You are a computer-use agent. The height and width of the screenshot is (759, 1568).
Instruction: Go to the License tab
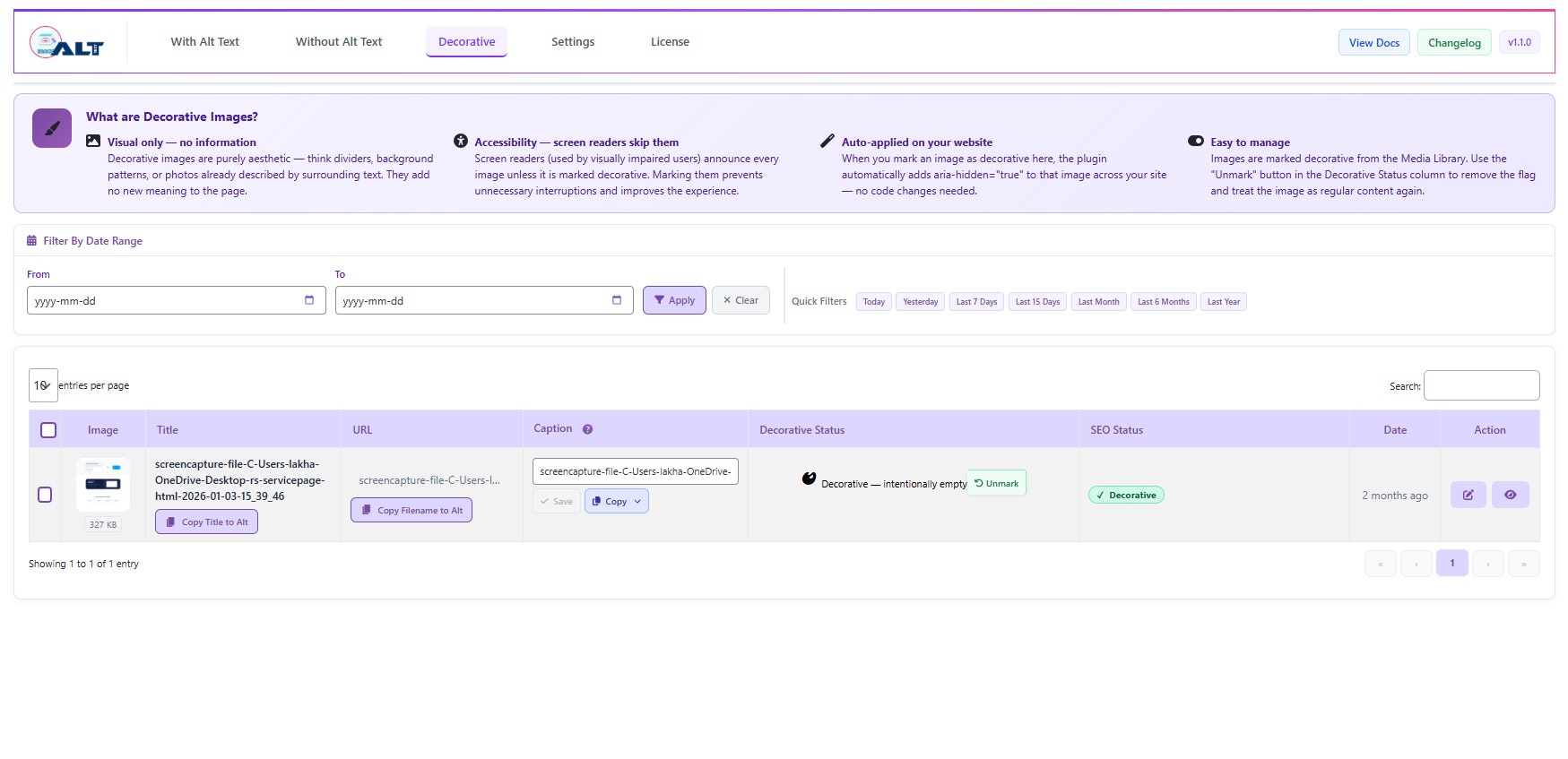(x=670, y=42)
